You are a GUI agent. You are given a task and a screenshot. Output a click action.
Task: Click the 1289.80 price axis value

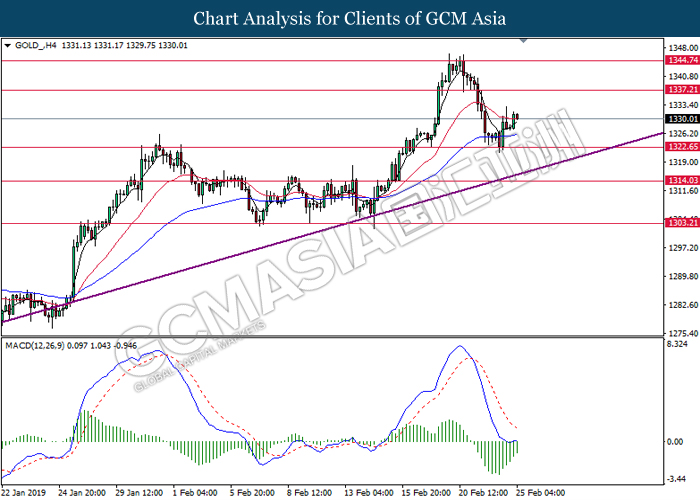683,276
